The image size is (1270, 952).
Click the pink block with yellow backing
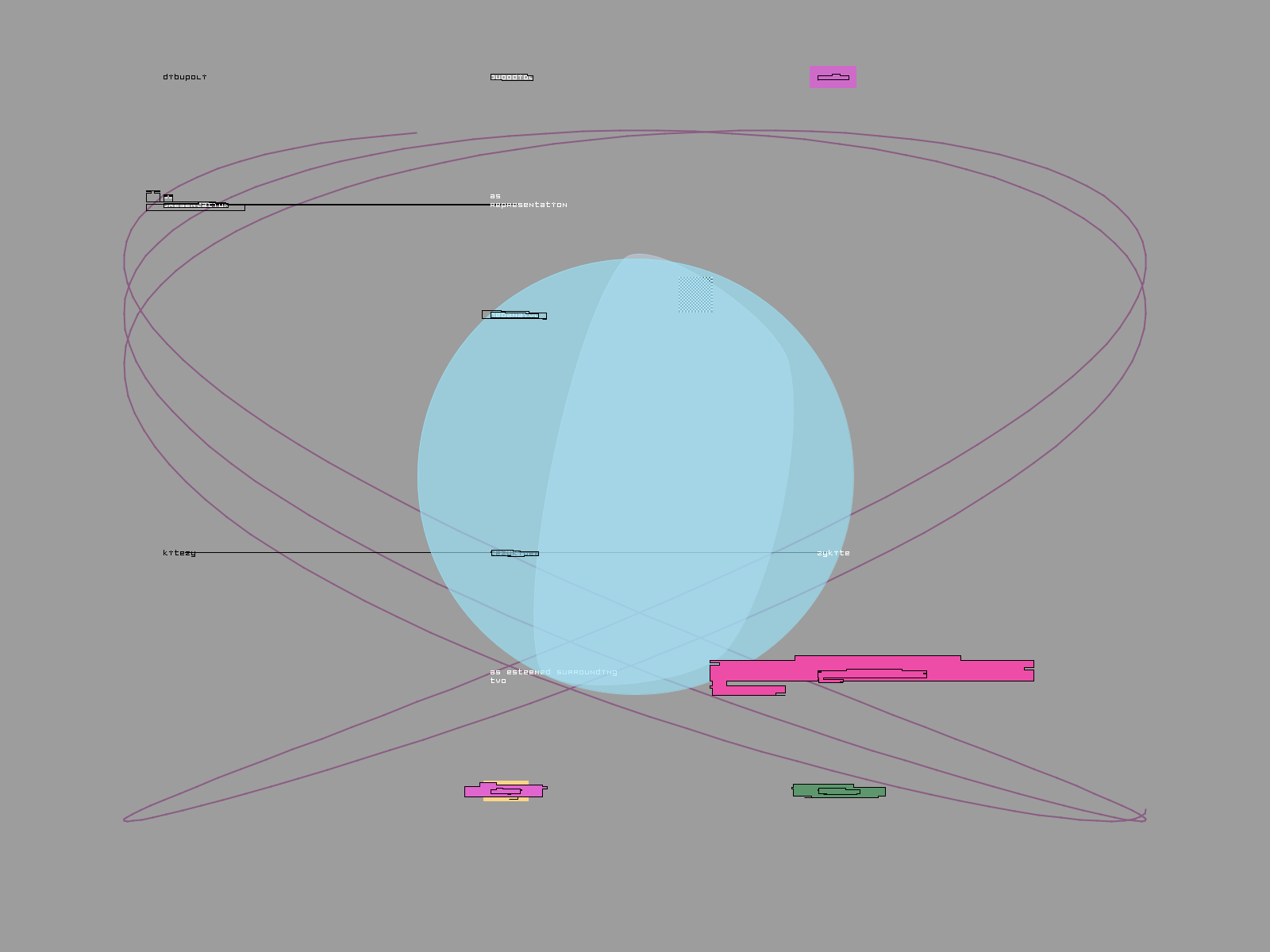[x=503, y=791]
